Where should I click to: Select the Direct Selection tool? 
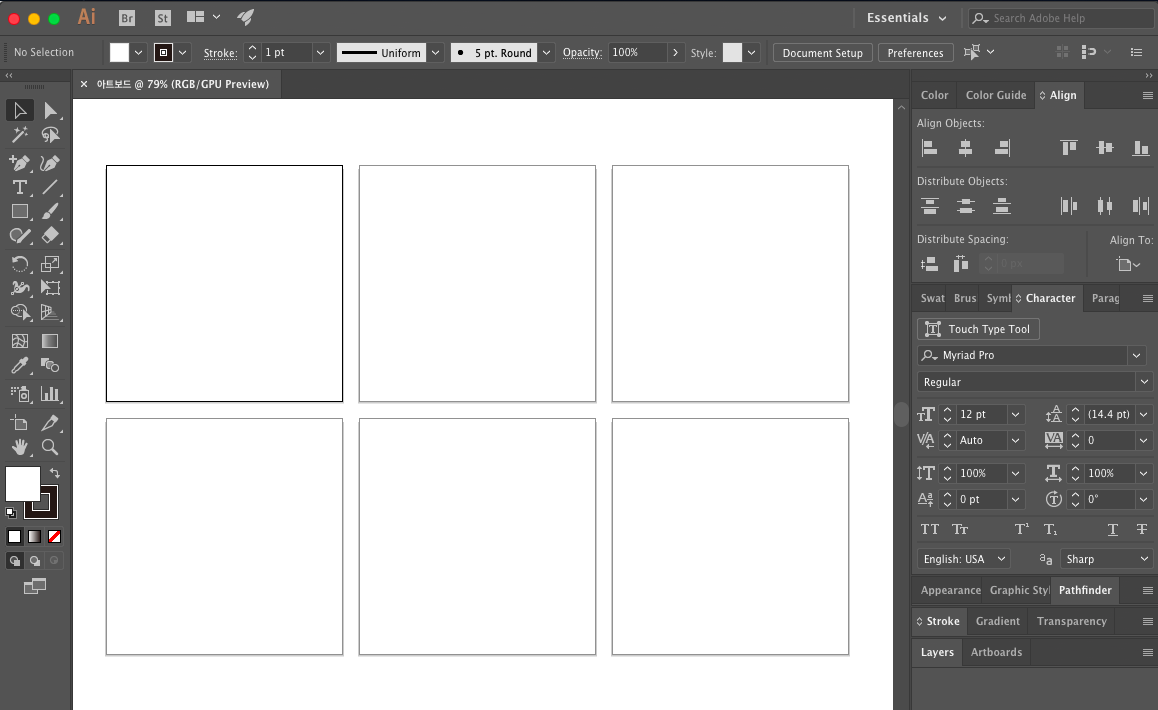[50, 111]
